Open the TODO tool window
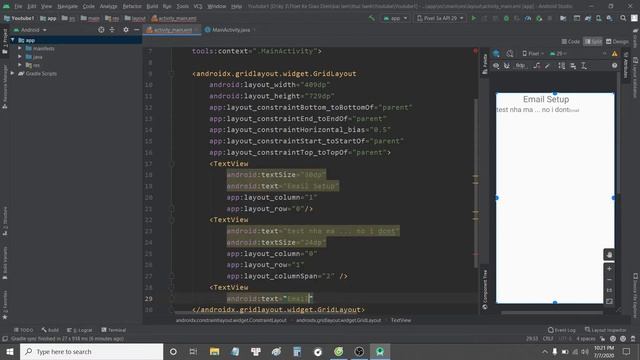Screen dimensions: 640x360 coord(24,330)
